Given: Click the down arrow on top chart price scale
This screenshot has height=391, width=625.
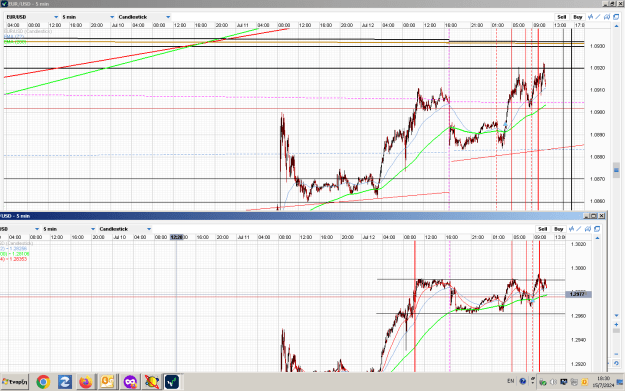Looking at the screenshot, I should click(x=616, y=316).
